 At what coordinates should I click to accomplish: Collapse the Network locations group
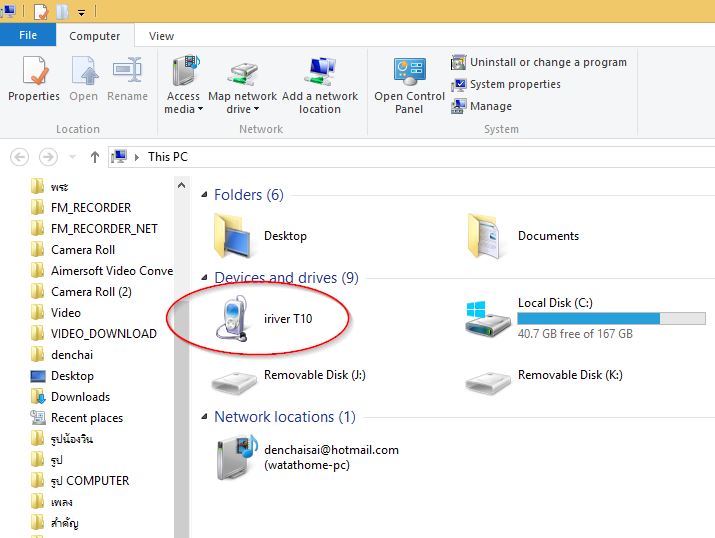point(204,417)
